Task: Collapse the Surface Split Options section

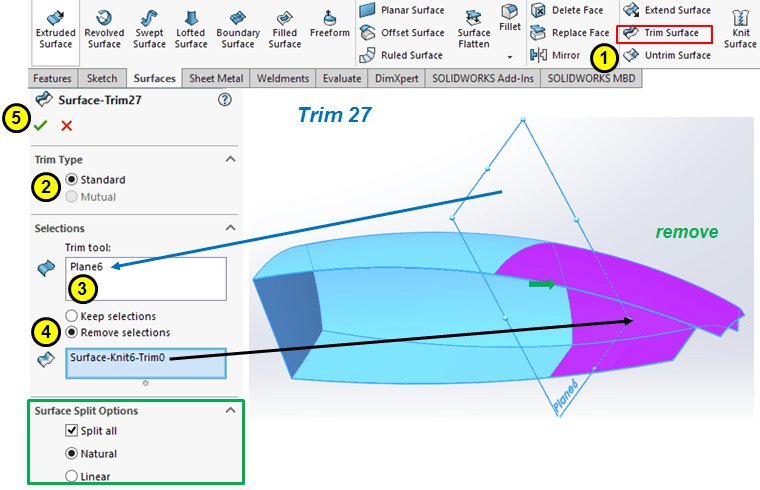Action: 230,410
